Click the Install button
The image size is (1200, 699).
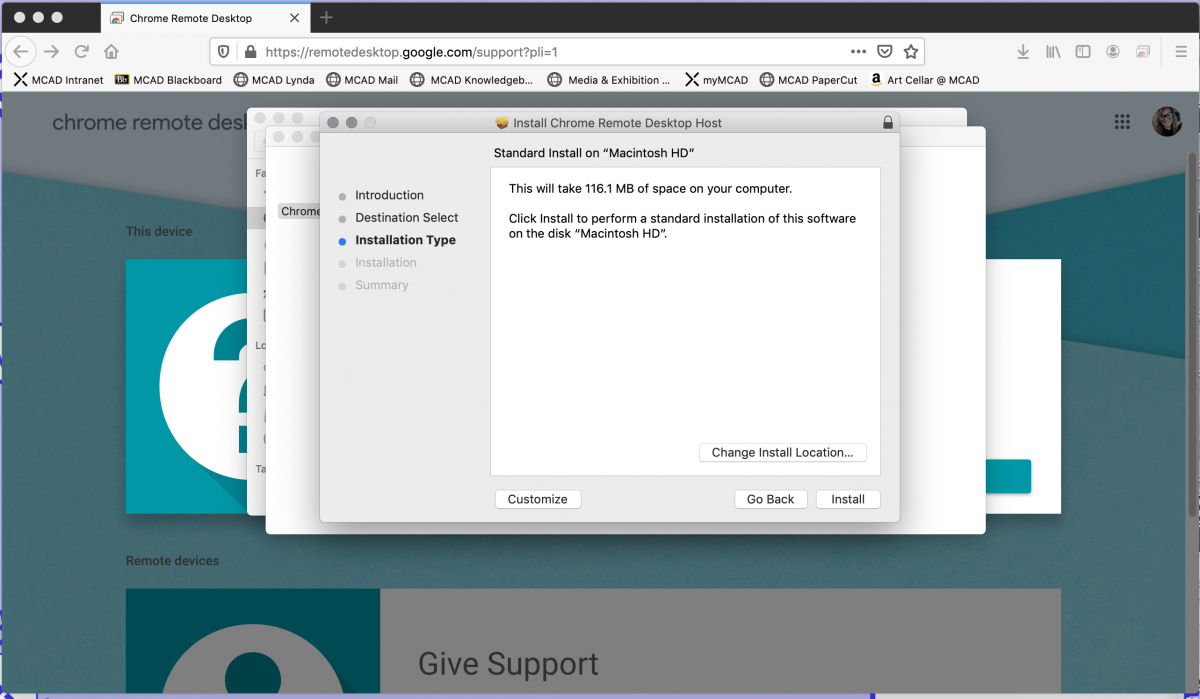(848, 499)
